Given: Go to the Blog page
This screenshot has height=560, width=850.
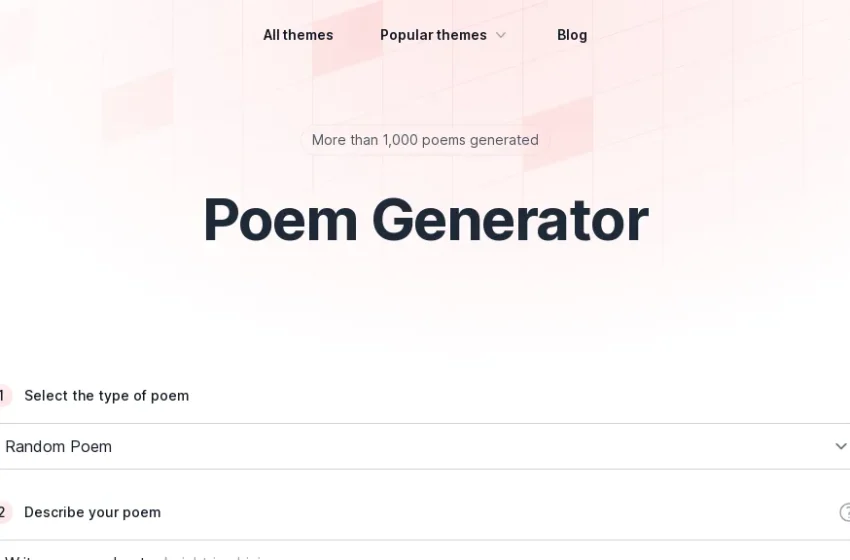Looking at the screenshot, I should tap(572, 35).
